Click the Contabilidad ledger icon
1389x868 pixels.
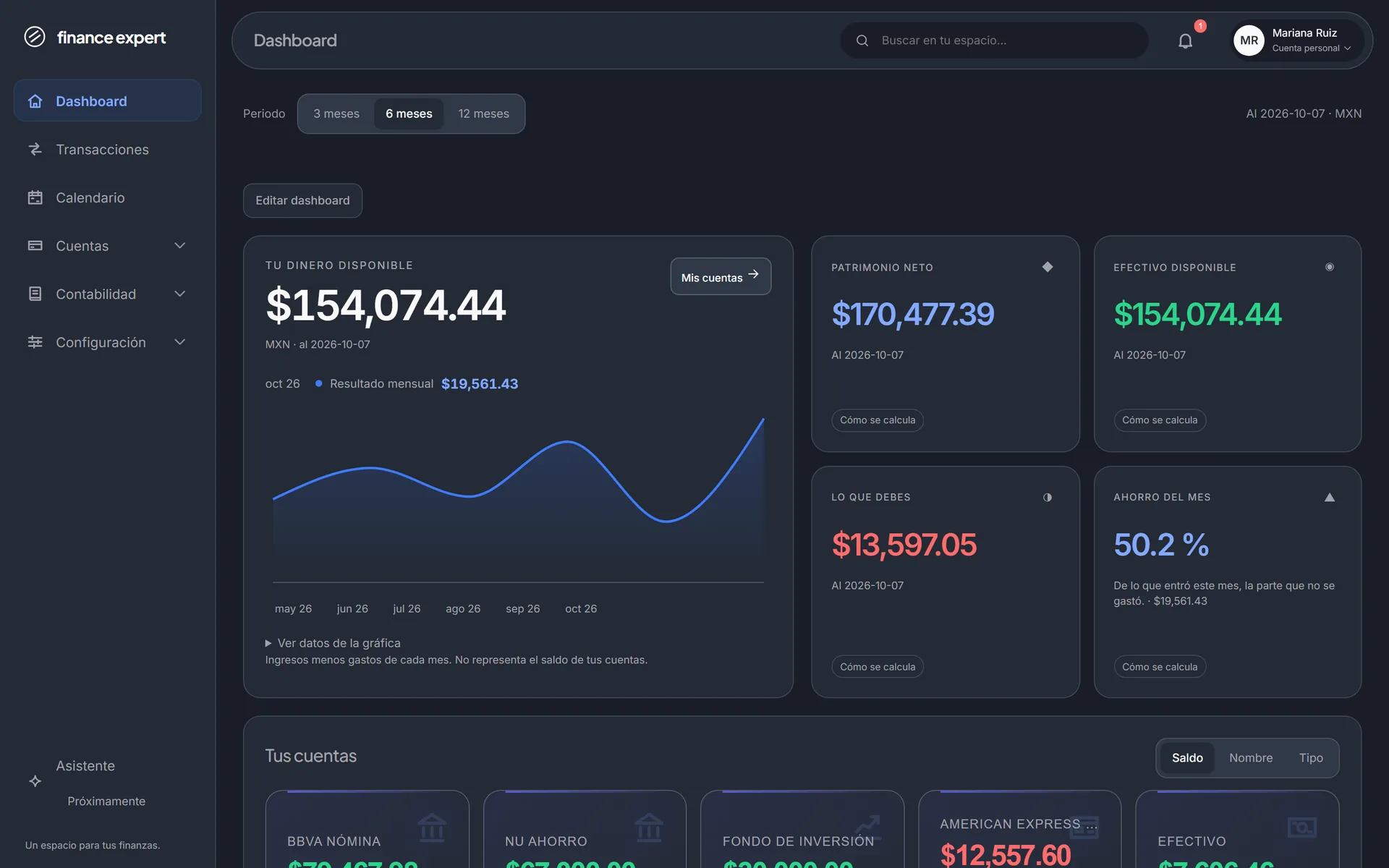pyautogui.click(x=35, y=294)
